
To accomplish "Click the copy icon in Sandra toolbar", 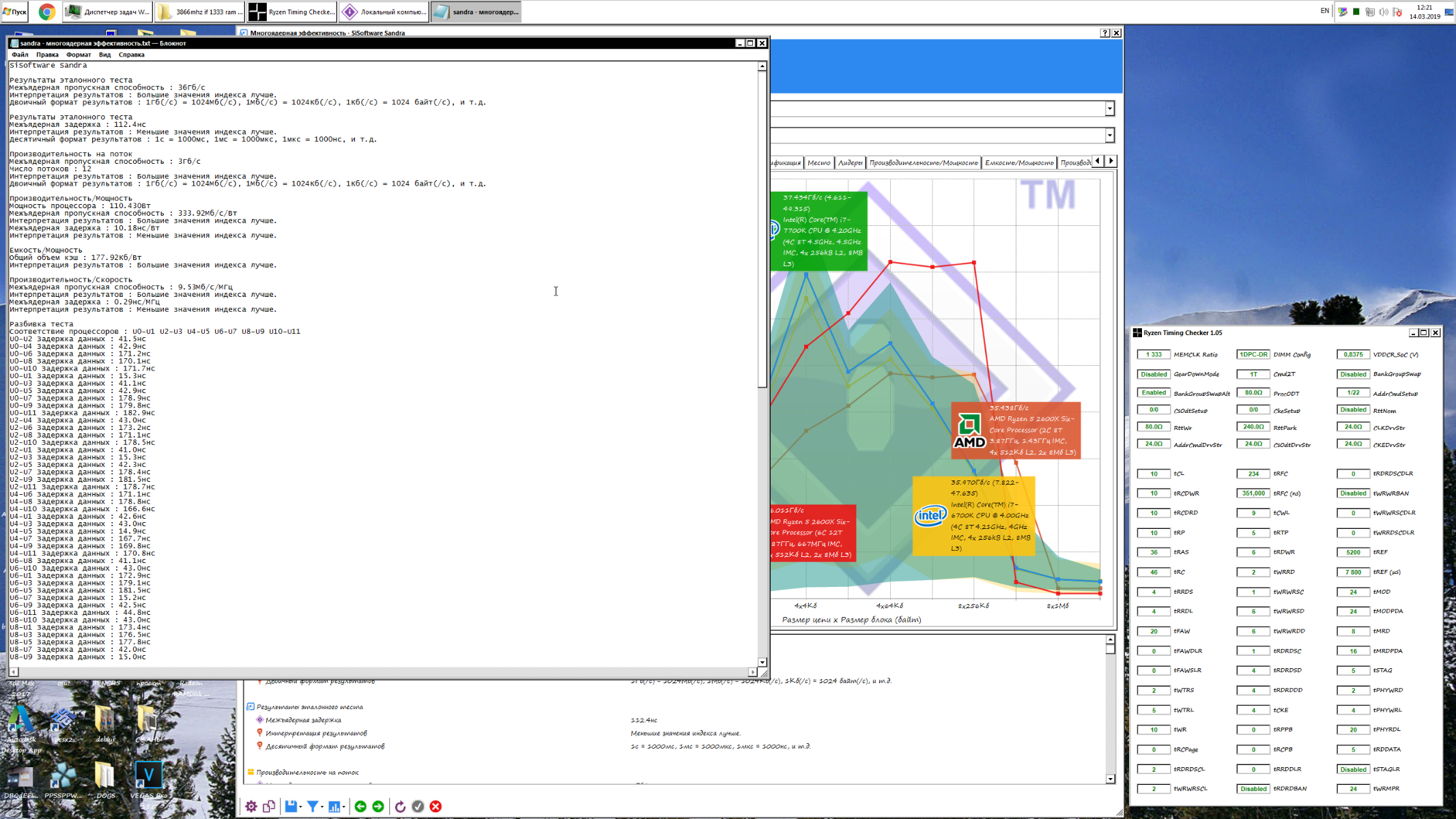I will (x=269, y=806).
